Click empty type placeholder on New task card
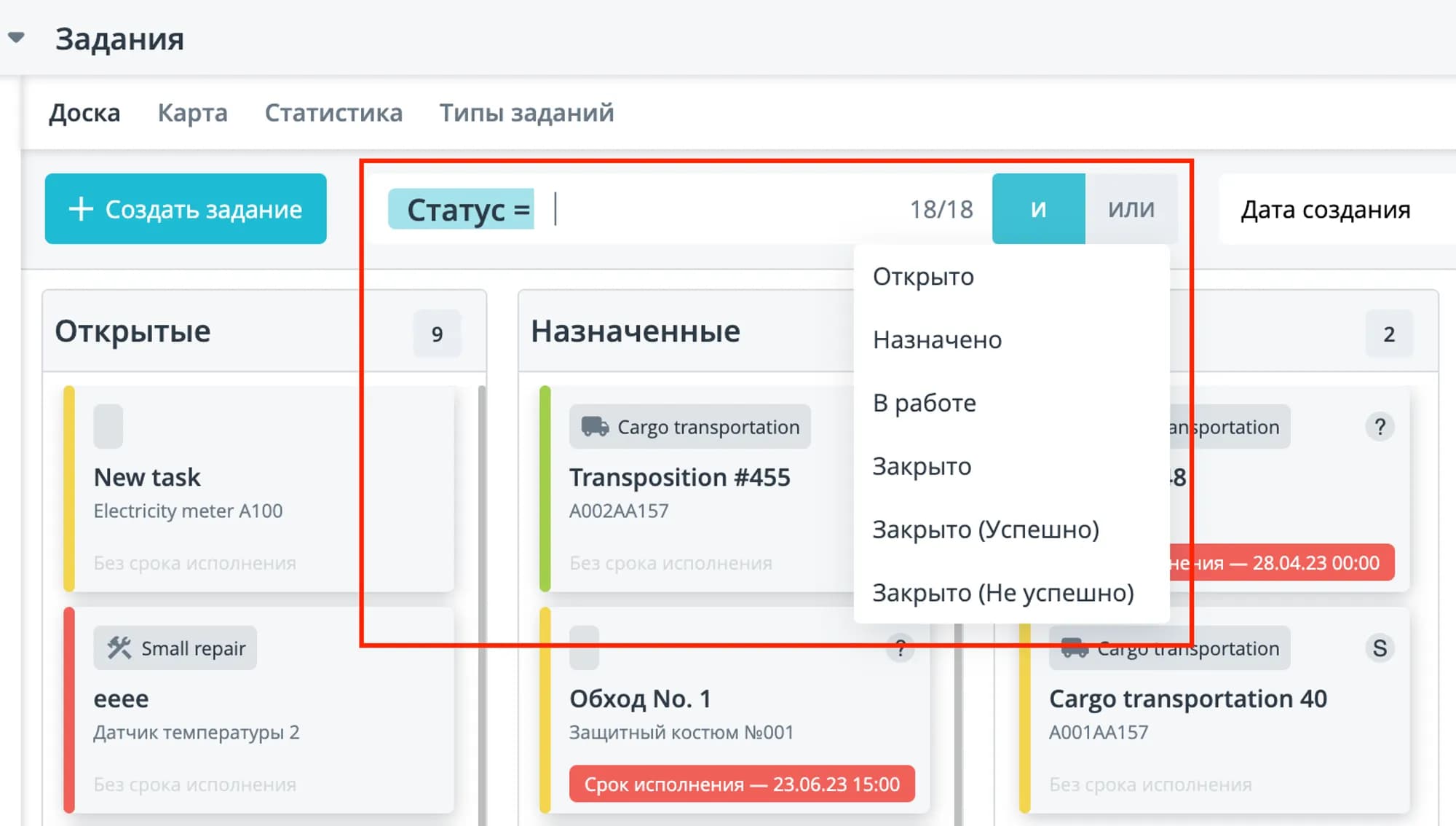The height and width of the screenshot is (826, 1456). 108,426
